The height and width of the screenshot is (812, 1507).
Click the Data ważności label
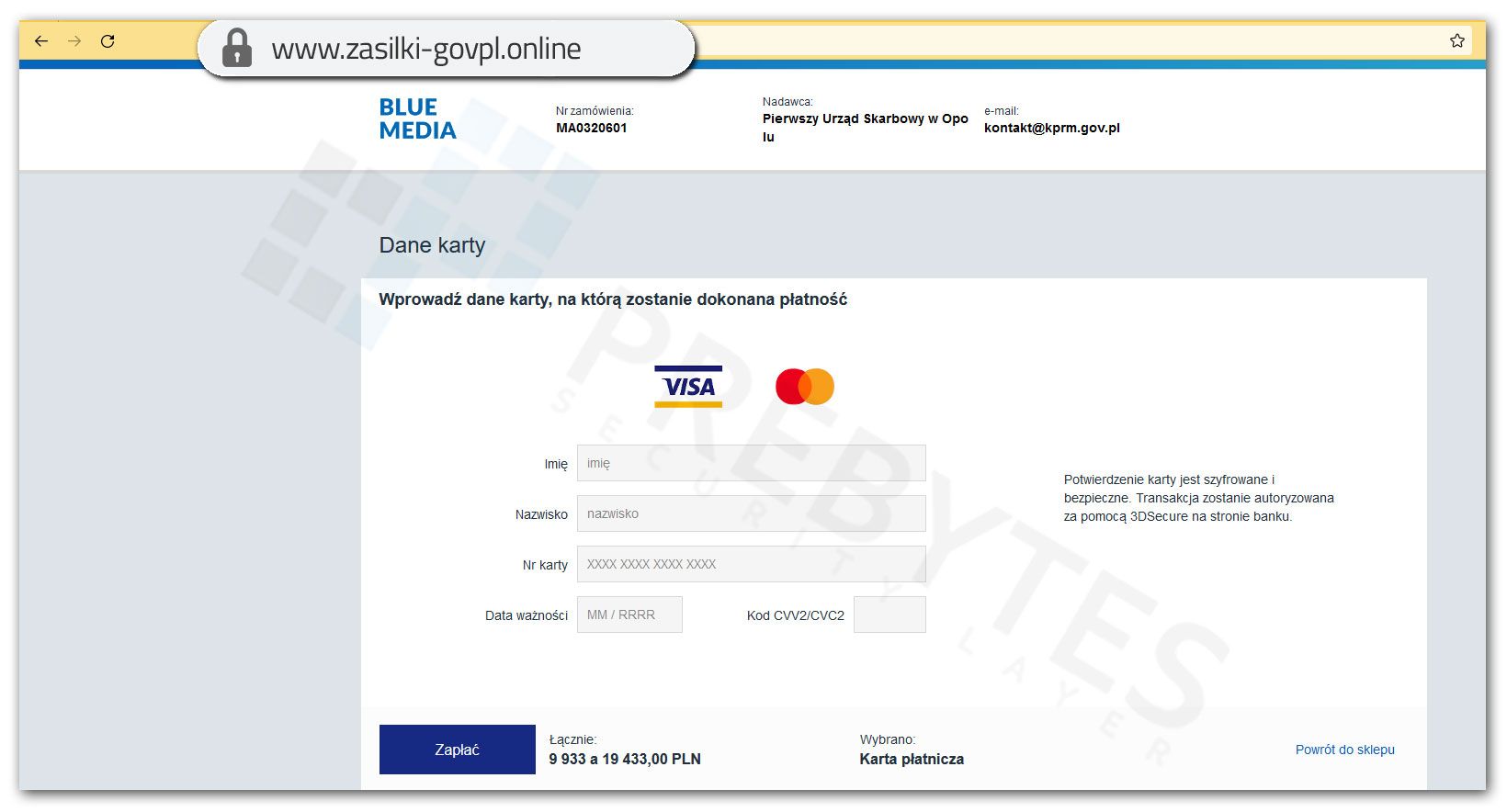(527, 615)
